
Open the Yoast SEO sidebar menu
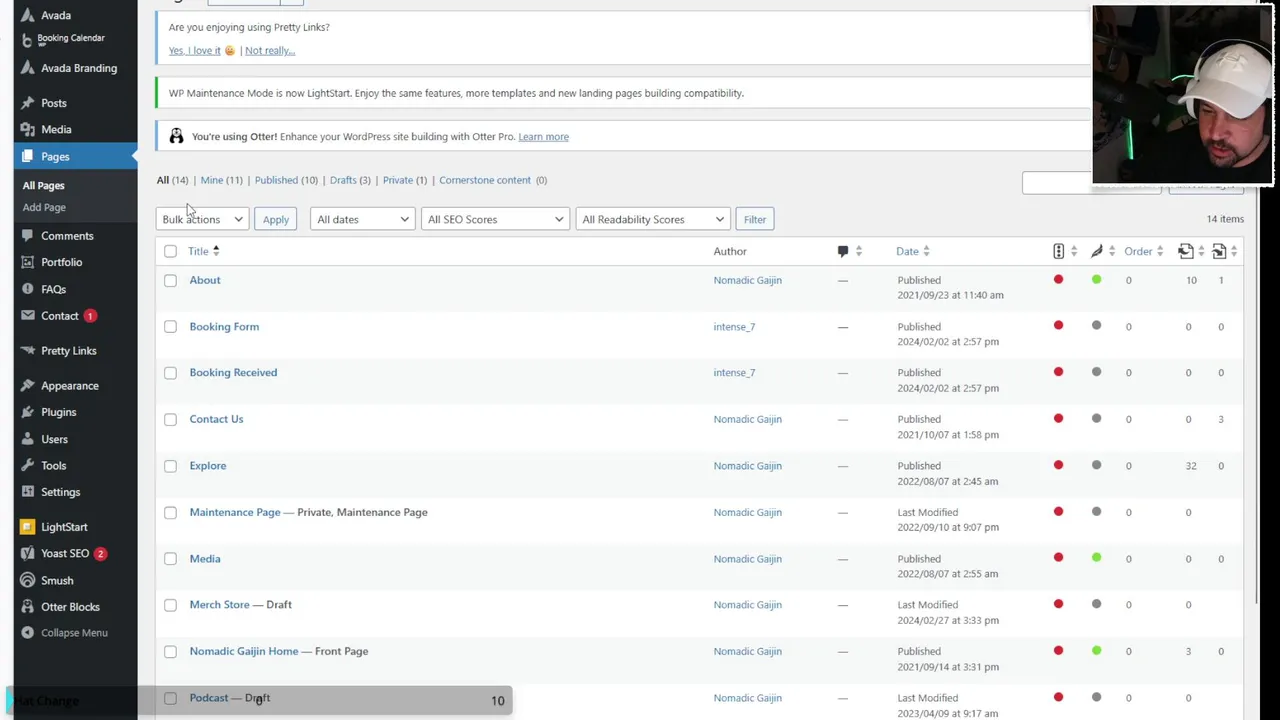click(65, 553)
